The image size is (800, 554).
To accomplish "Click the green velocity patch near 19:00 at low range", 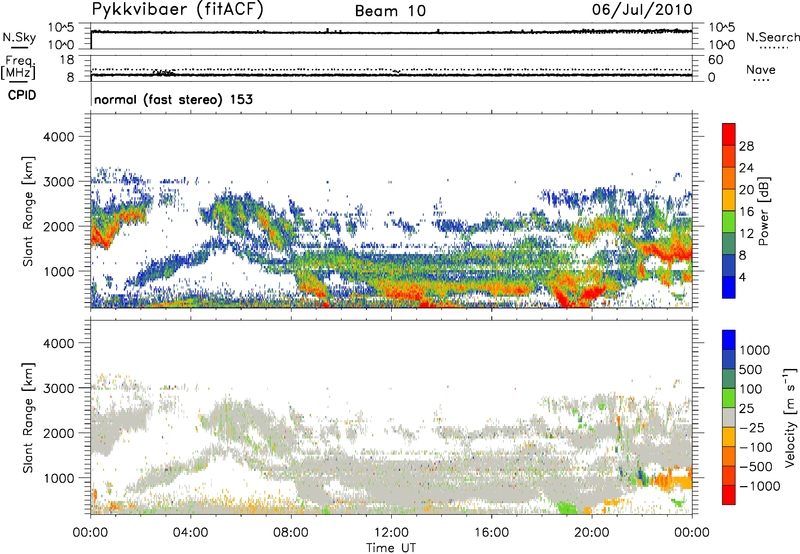I will pyautogui.click(x=567, y=508).
